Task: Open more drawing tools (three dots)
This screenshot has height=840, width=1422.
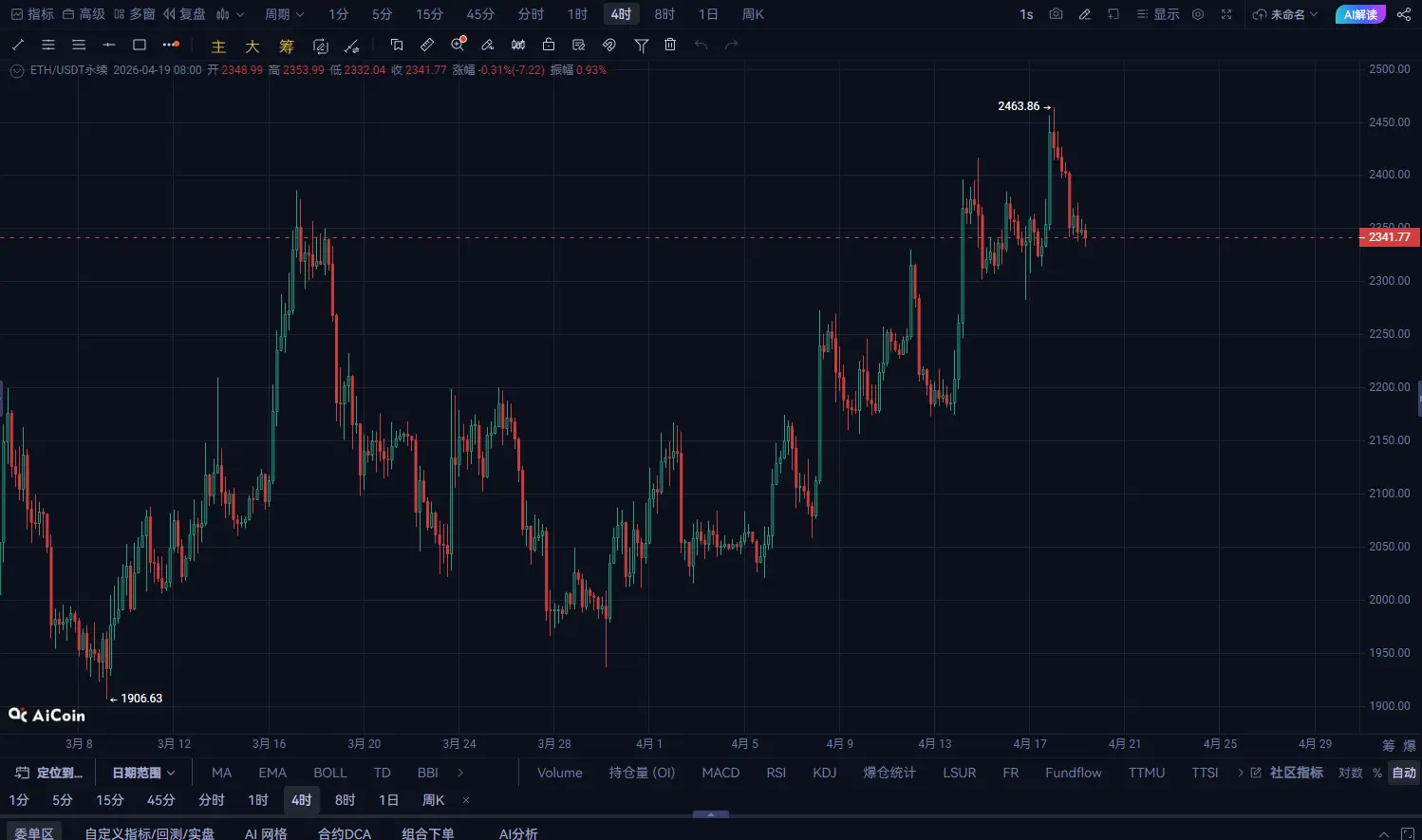Action: [x=171, y=45]
